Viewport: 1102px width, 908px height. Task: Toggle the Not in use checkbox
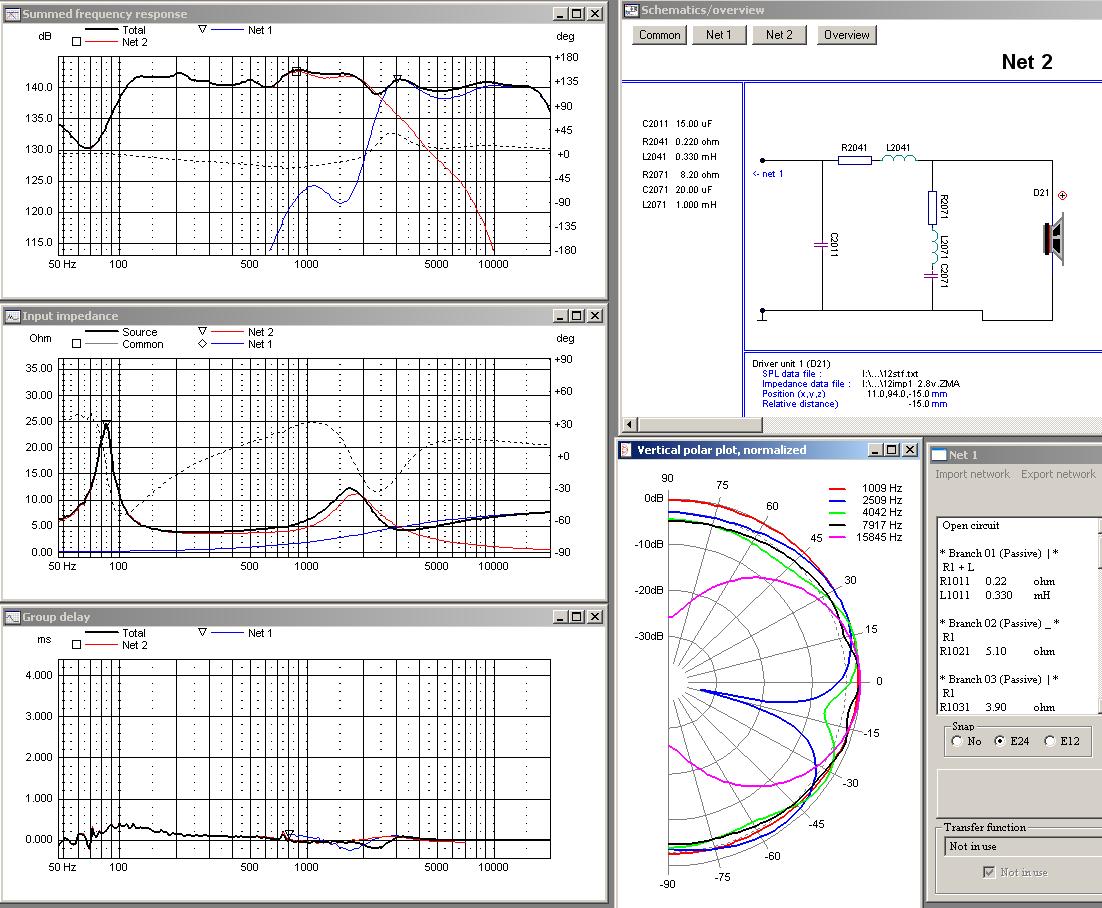[x=988, y=872]
